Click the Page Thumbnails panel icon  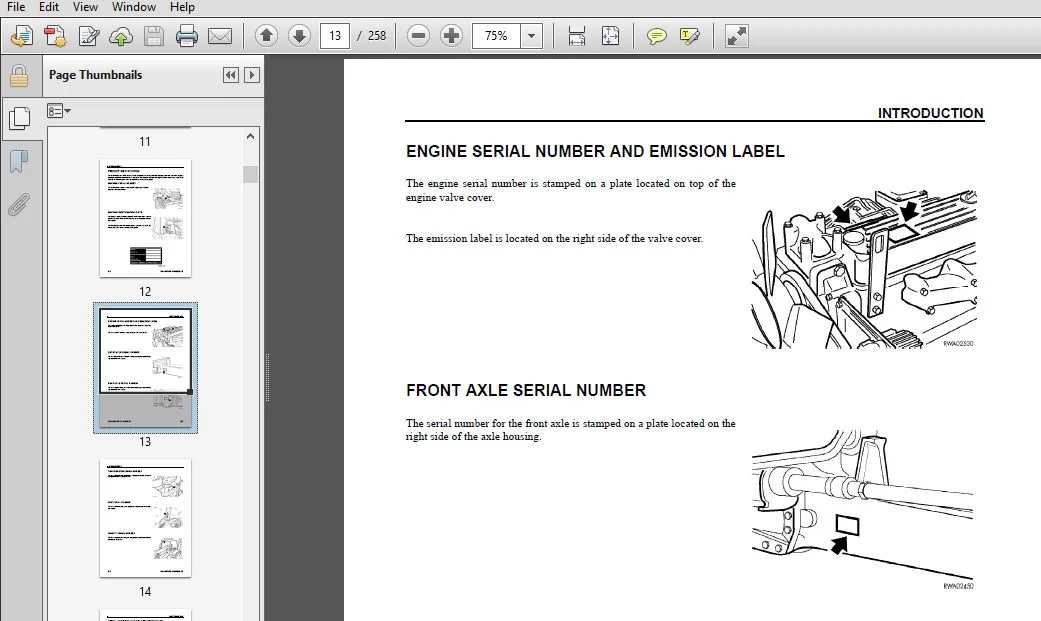[19, 118]
